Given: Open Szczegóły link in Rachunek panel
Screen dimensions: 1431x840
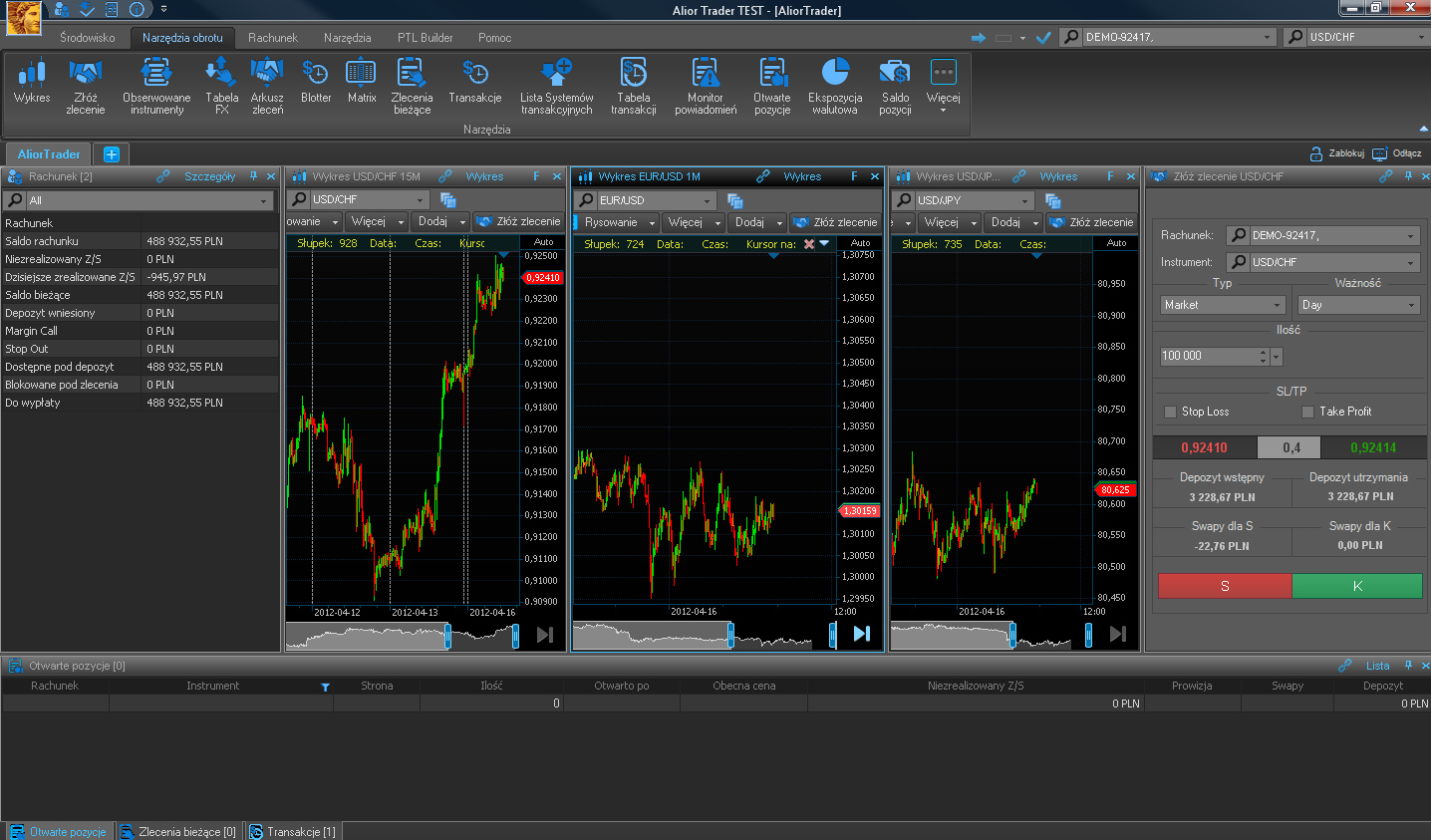Looking at the screenshot, I should [x=209, y=176].
